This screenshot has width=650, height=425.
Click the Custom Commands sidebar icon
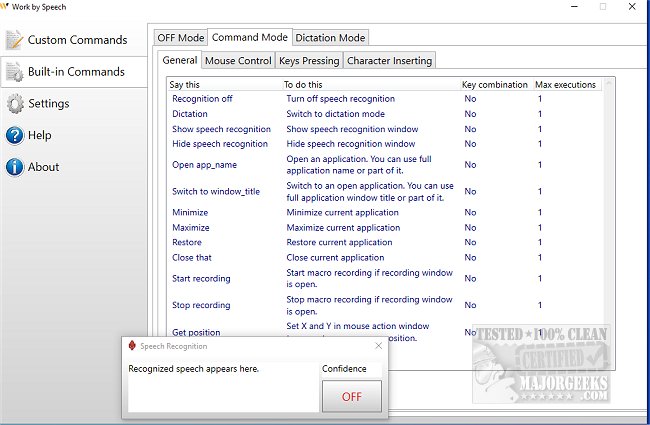click(x=15, y=40)
